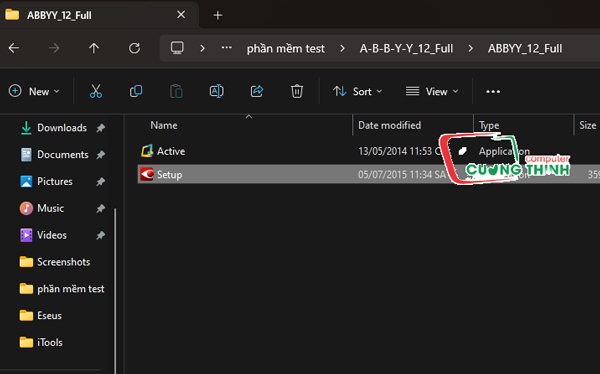Expand chevron after the This PC icon
The height and width of the screenshot is (374, 600).
coord(202,48)
